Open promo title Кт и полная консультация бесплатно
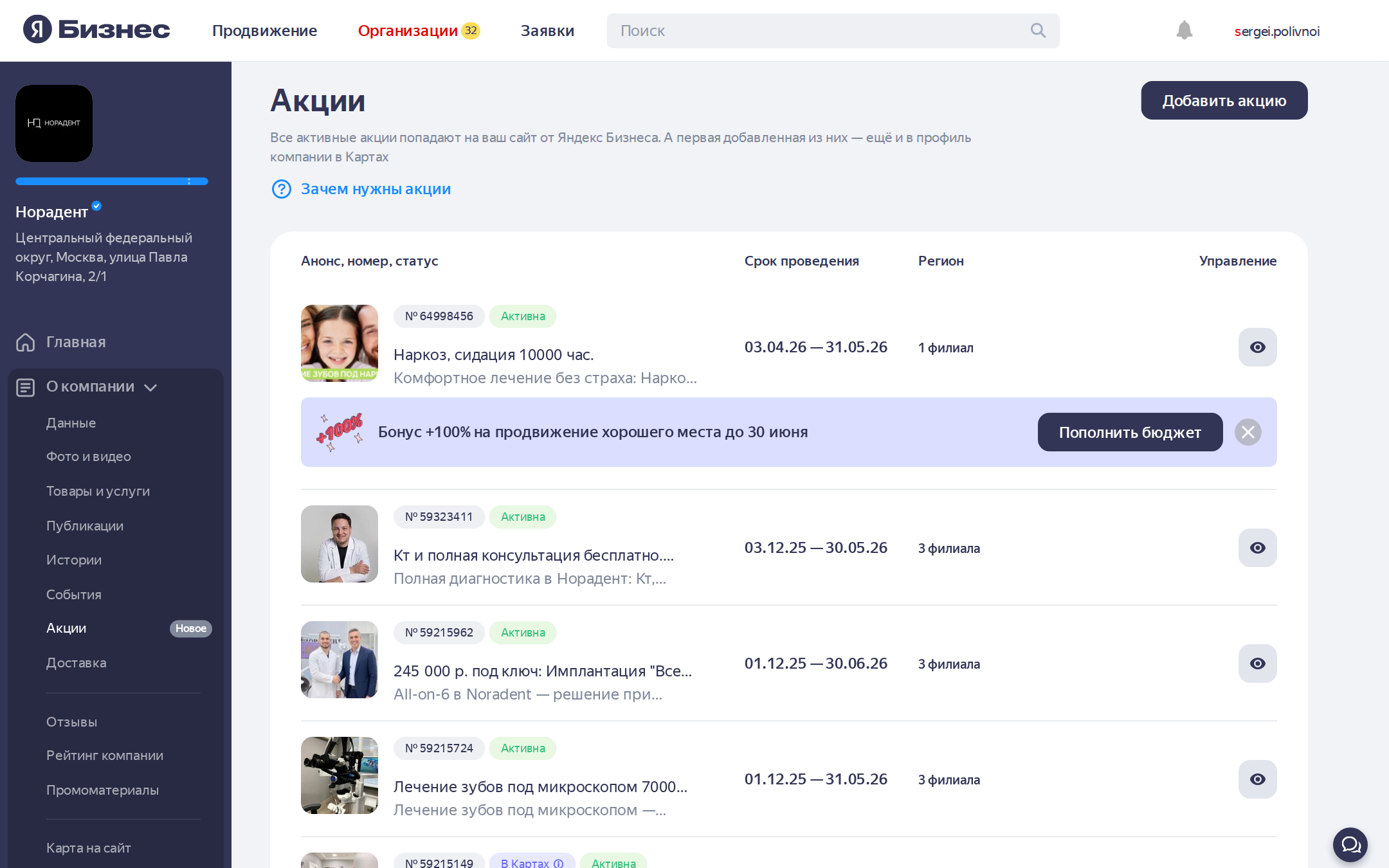 tap(534, 556)
